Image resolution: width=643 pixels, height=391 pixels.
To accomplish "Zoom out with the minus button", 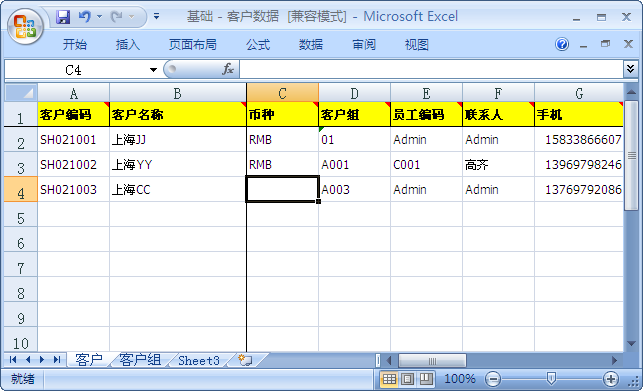I will (x=493, y=379).
